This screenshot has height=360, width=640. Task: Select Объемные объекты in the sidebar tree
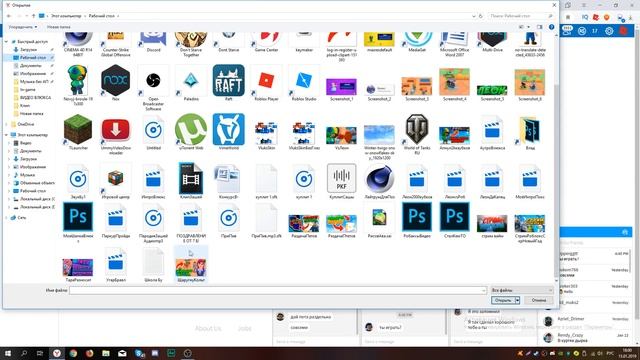[33, 183]
